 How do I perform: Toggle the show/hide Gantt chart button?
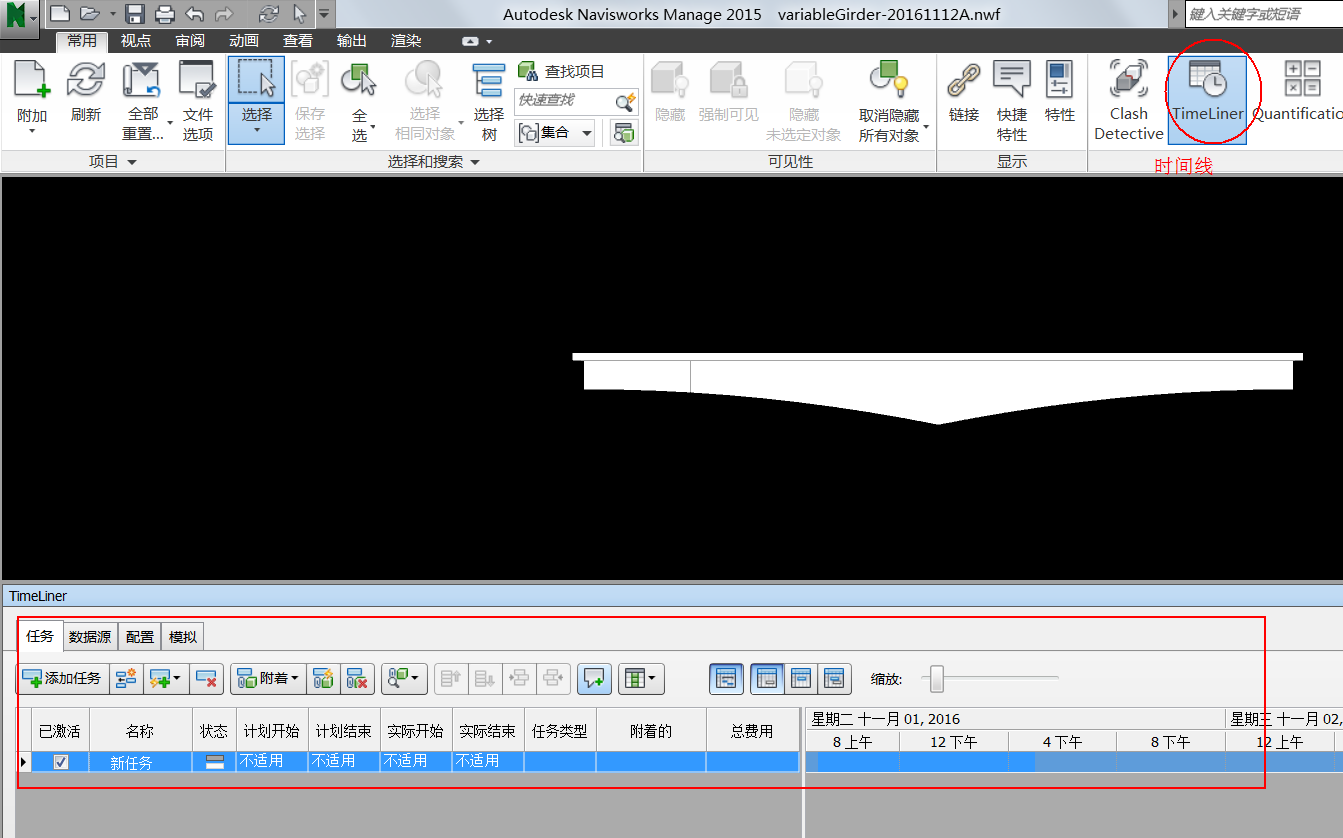coord(727,678)
